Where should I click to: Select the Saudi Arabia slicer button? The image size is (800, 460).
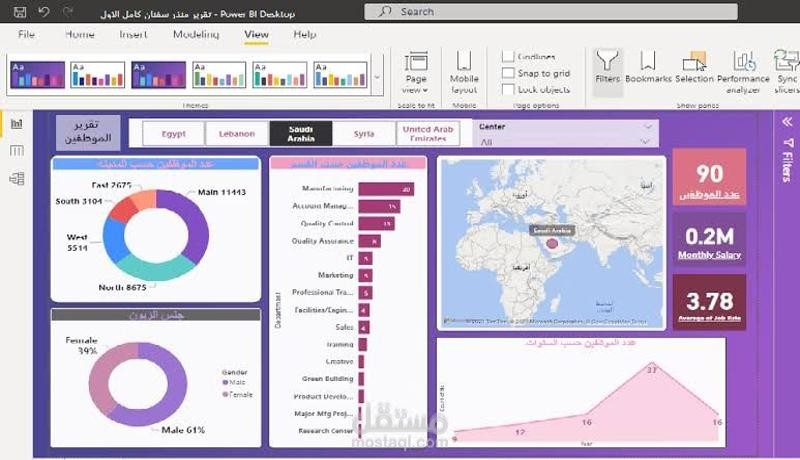301,134
